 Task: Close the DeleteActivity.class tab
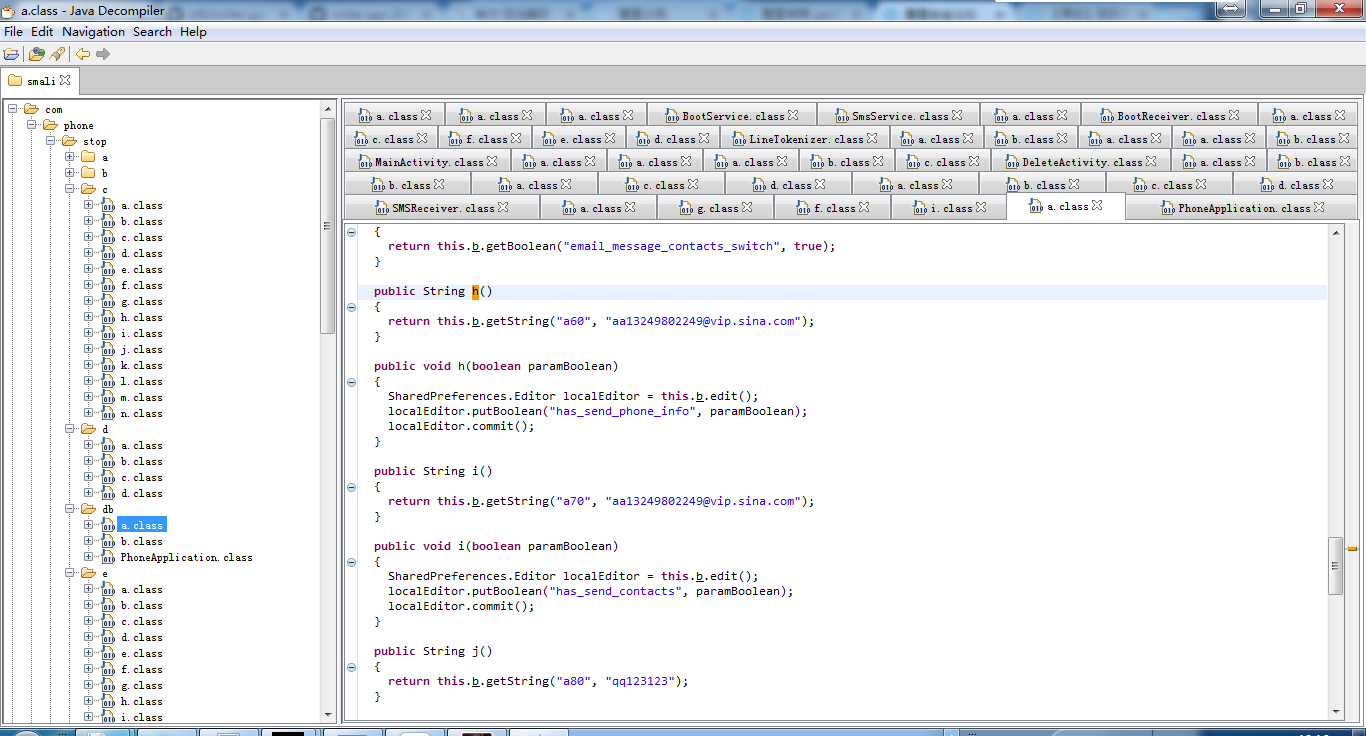click(x=1151, y=161)
